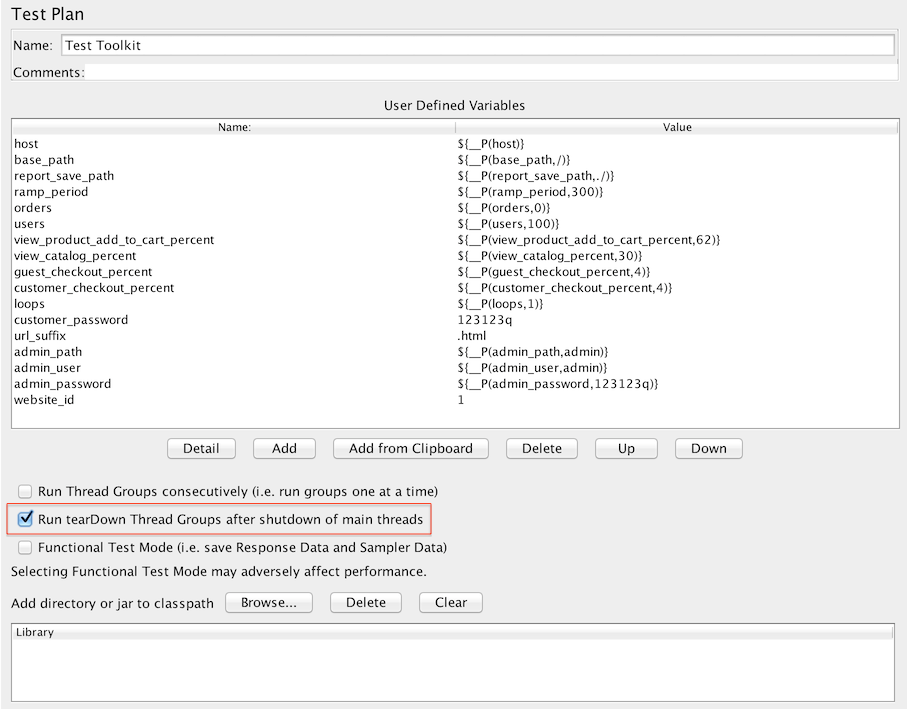Screen dimensions: 907x709
Task: Click Add from Clipboard button
Action: click(410, 448)
